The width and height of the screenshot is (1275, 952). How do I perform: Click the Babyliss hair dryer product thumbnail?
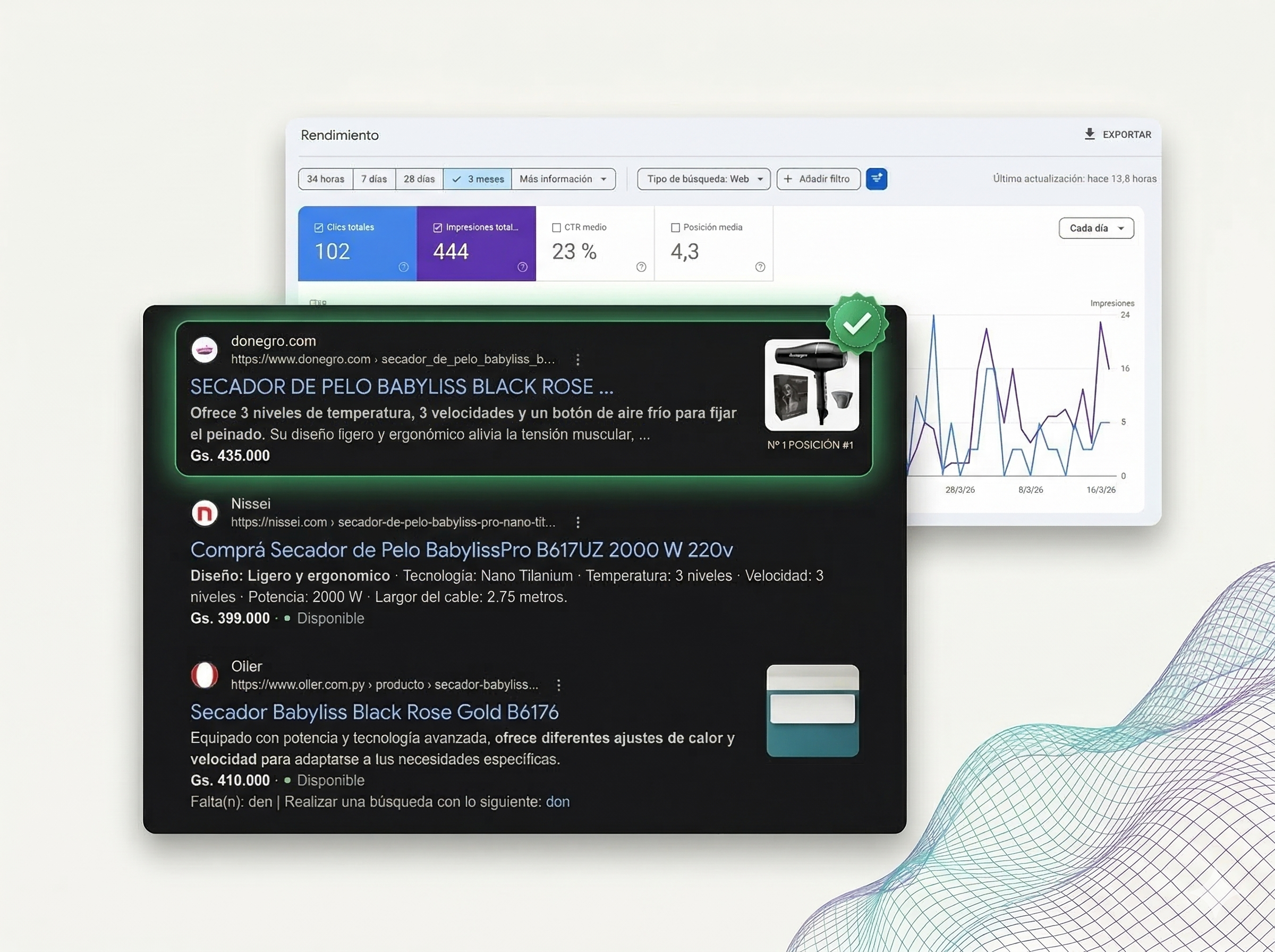[812, 385]
